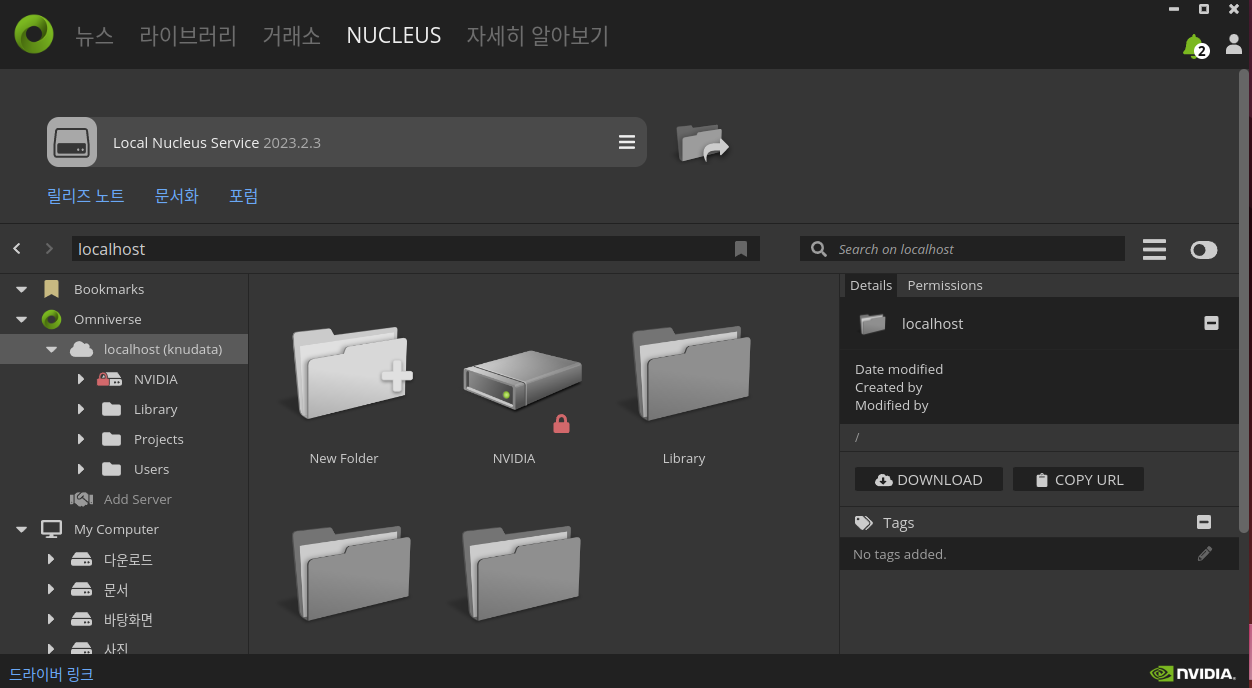Click the My Computer monitor icon
Image resolution: width=1252 pixels, height=688 pixels.
[x=51, y=529]
